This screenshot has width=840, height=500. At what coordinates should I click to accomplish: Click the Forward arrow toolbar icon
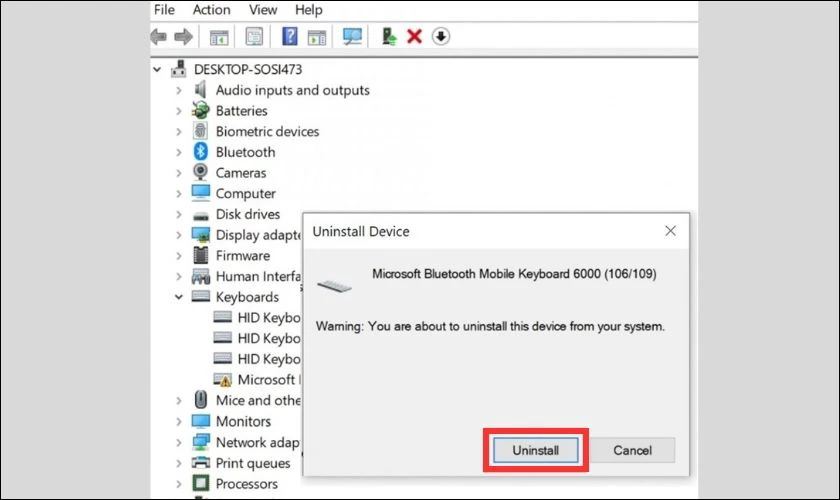(183, 36)
